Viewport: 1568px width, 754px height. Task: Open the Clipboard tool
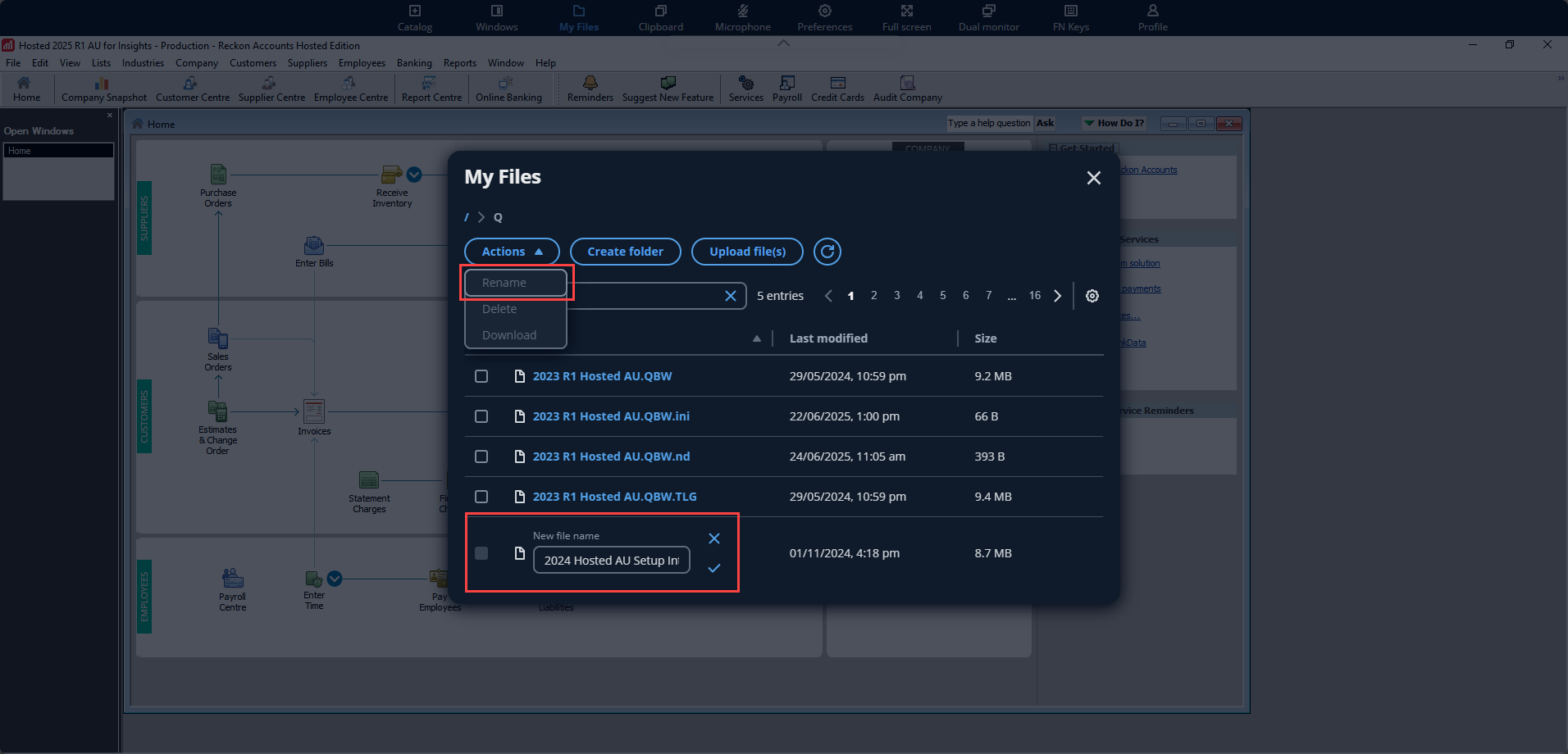click(661, 18)
